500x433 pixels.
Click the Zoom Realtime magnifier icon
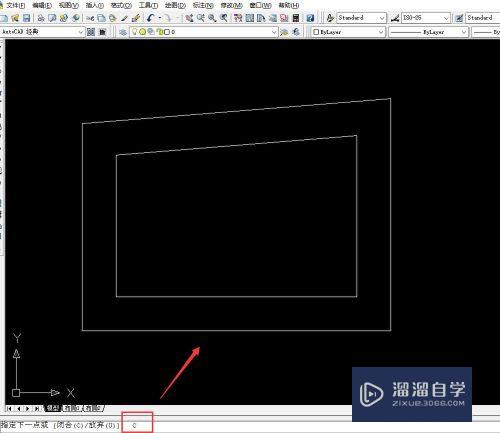[x=201, y=18]
